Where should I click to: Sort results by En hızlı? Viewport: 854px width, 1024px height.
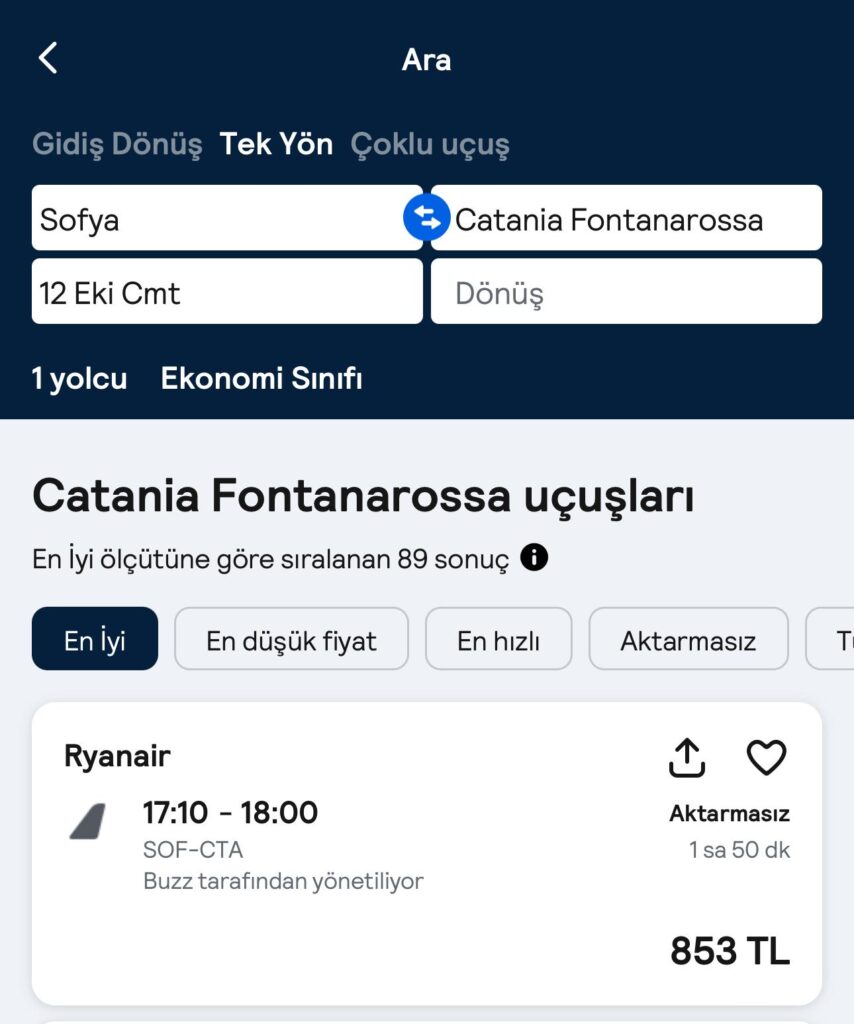[499, 639]
